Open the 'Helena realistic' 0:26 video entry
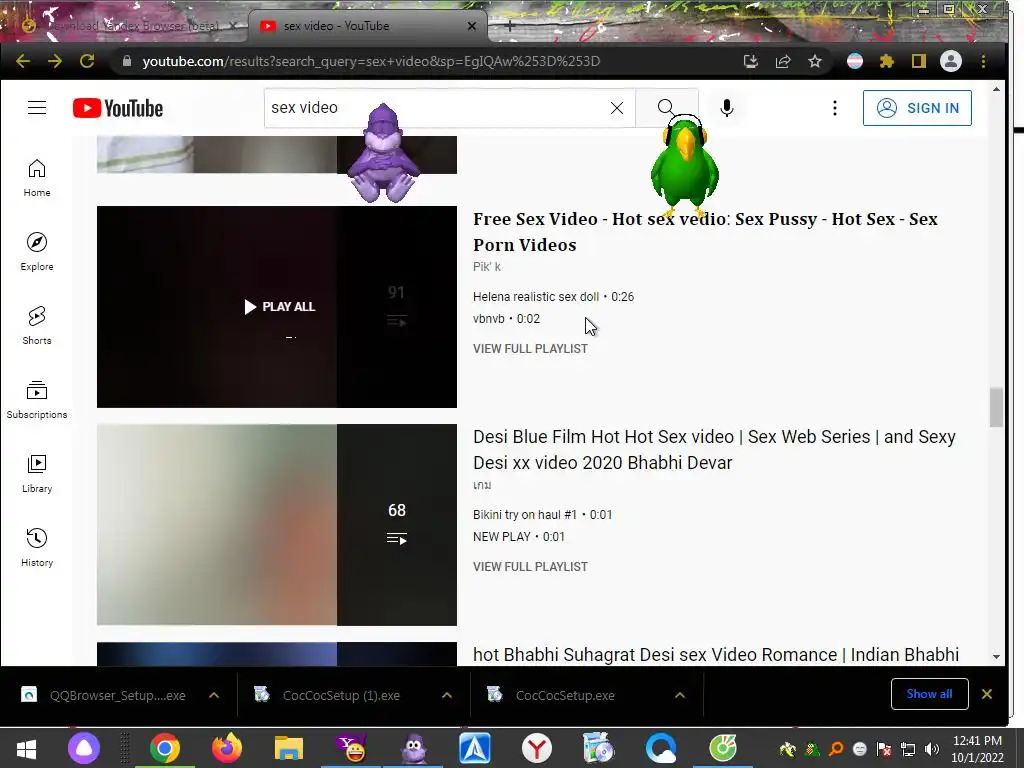1024x768 pixels. [553, 296]
